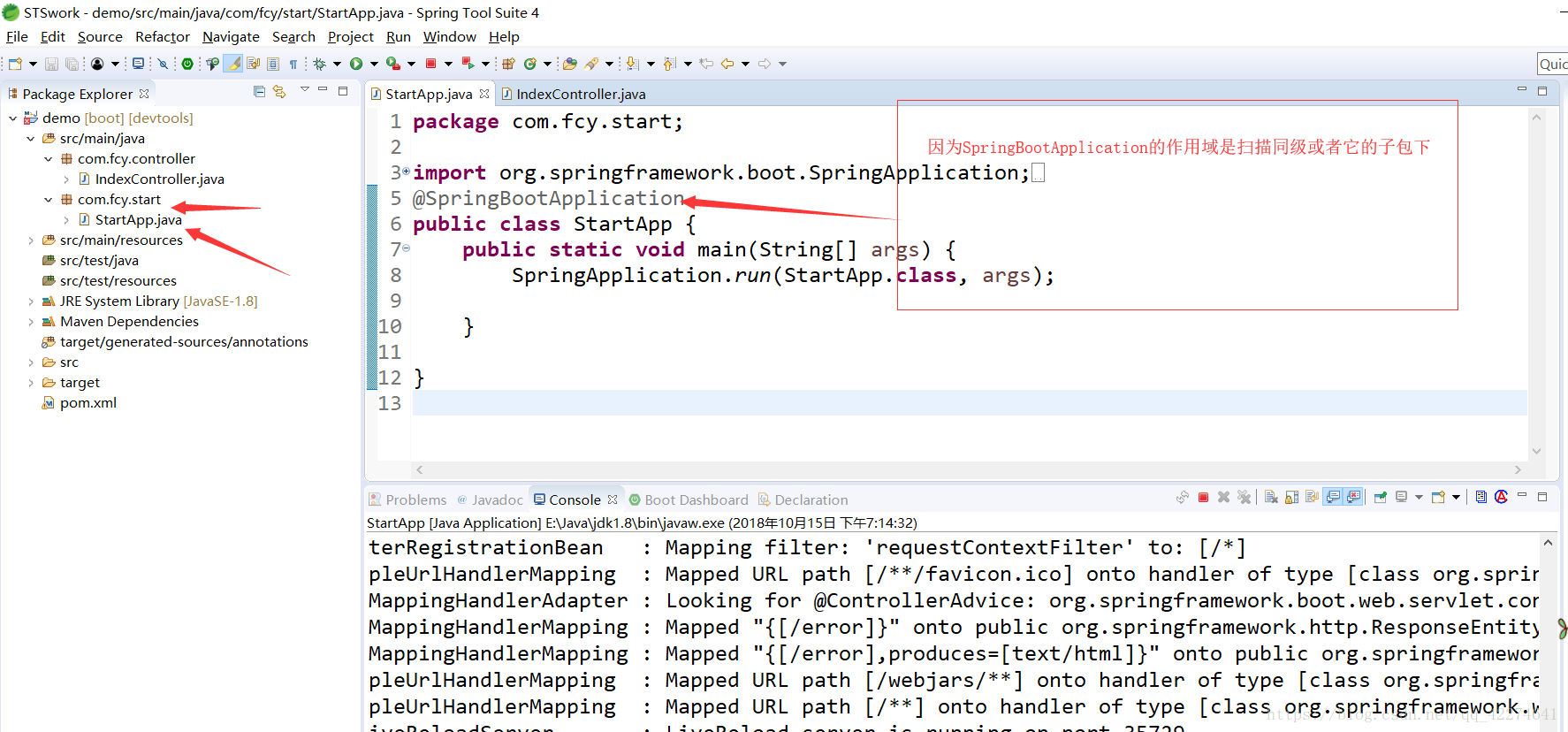
Task: Click the Quick Access search field
Action: (1553, 64)
